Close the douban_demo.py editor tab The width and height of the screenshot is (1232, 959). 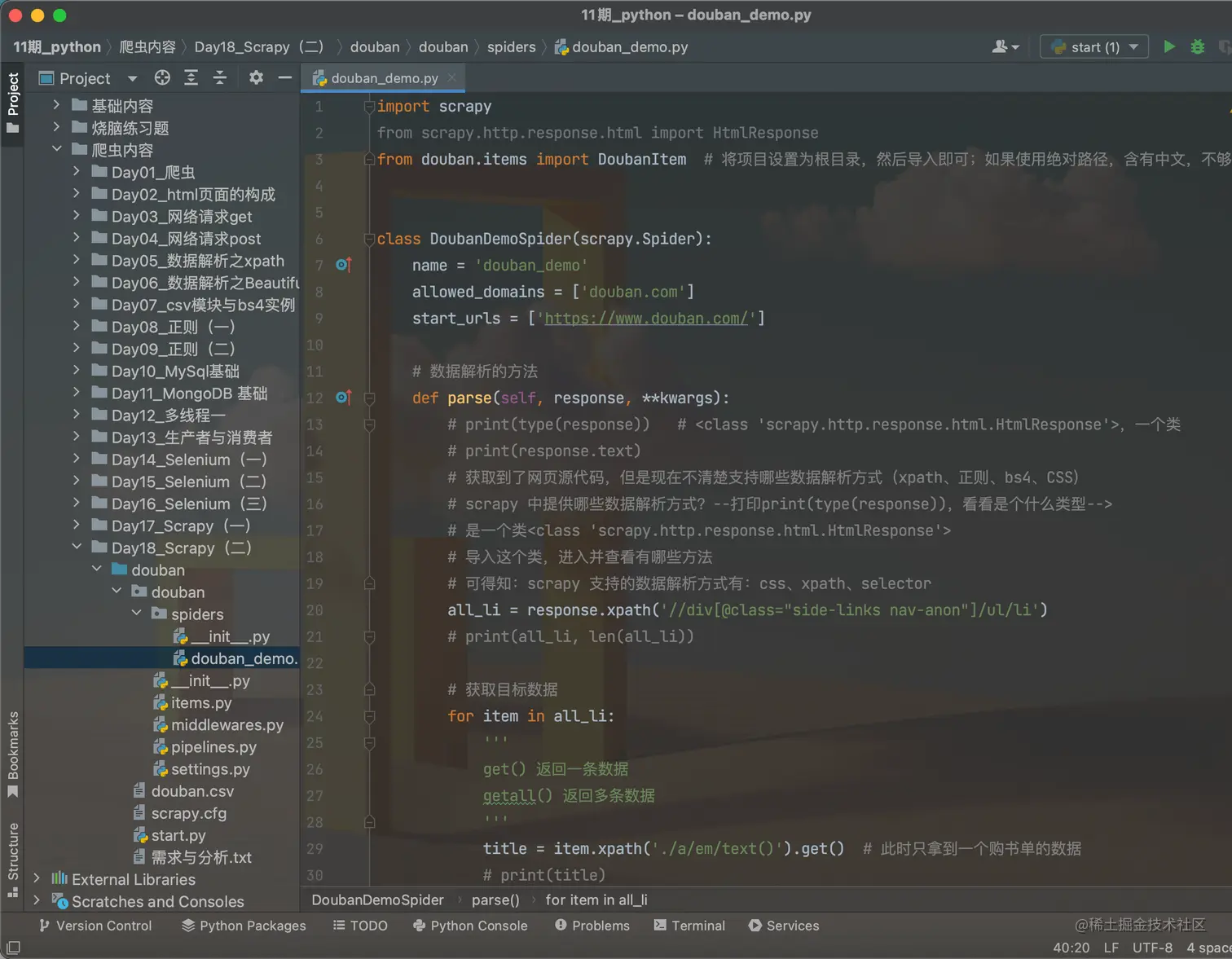point(451,77)
